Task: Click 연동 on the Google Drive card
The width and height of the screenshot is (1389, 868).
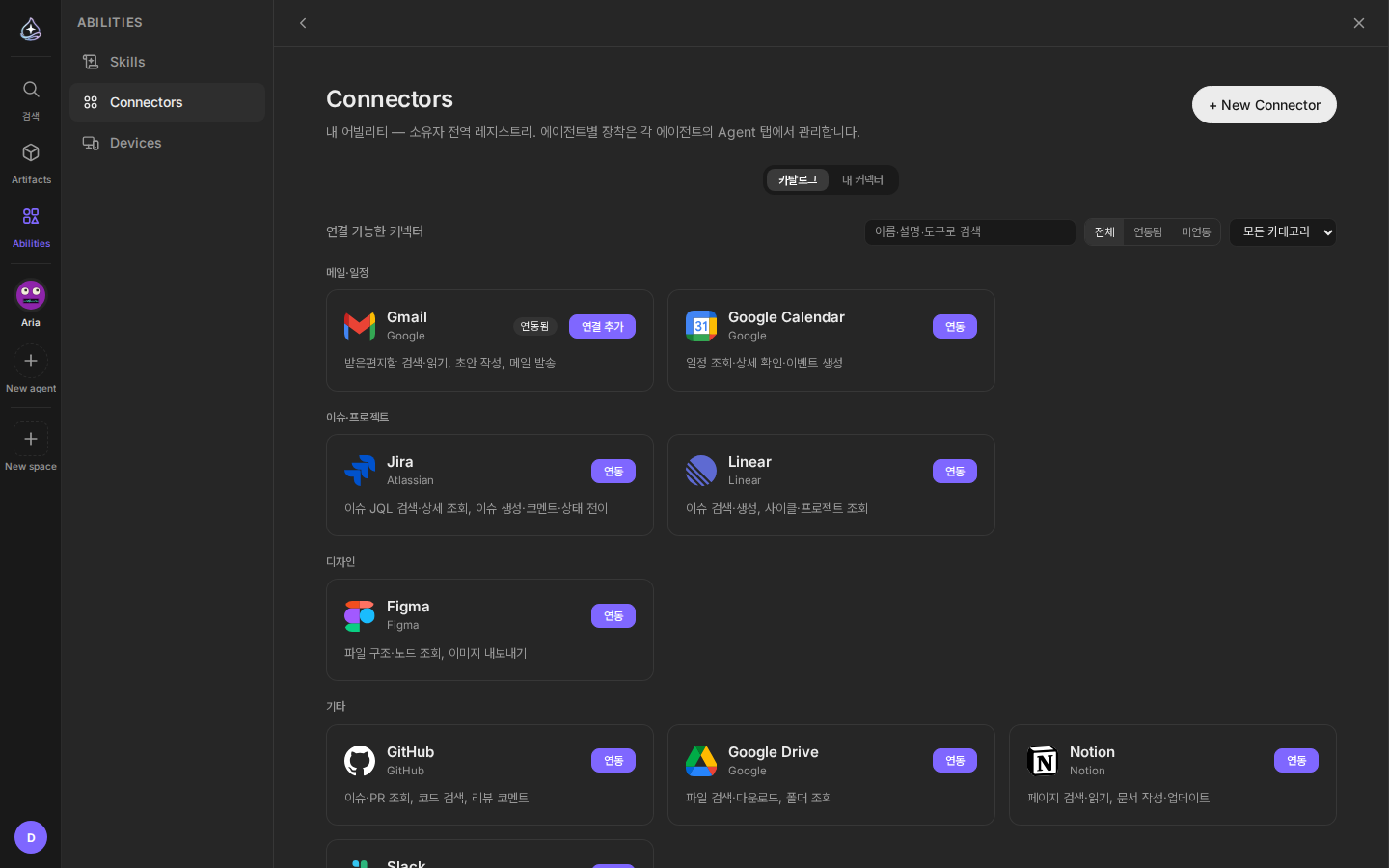Action: point(955,761)
